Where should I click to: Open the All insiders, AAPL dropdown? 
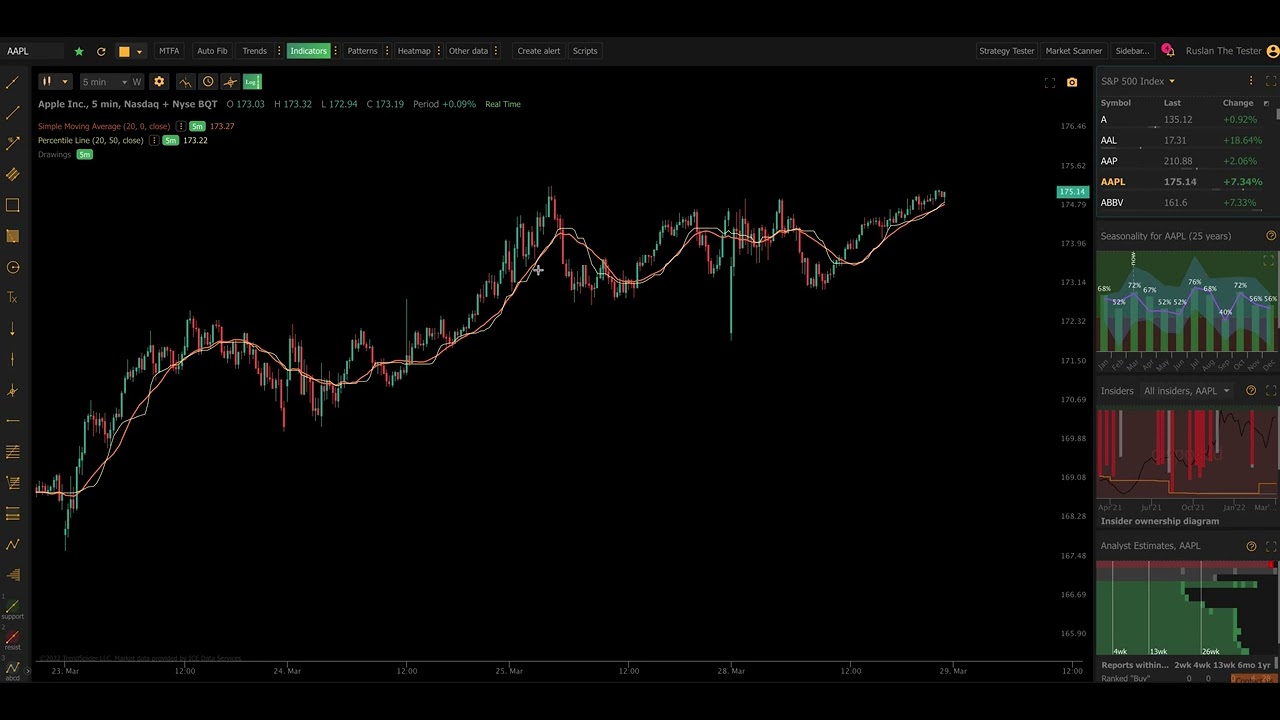(x=1186, y=391)
